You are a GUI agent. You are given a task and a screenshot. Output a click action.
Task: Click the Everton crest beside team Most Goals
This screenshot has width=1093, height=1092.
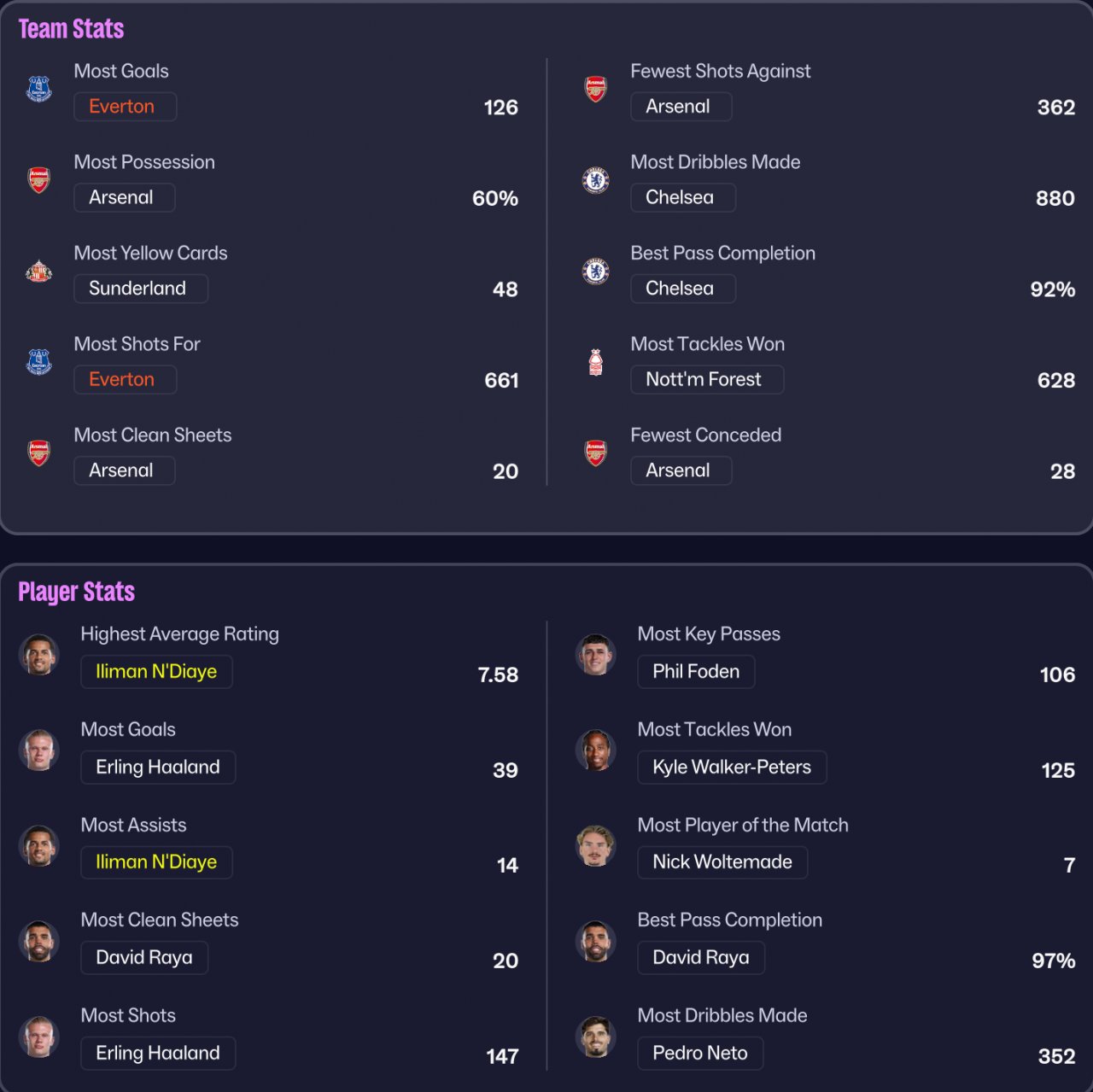click(x=39, y=89)
